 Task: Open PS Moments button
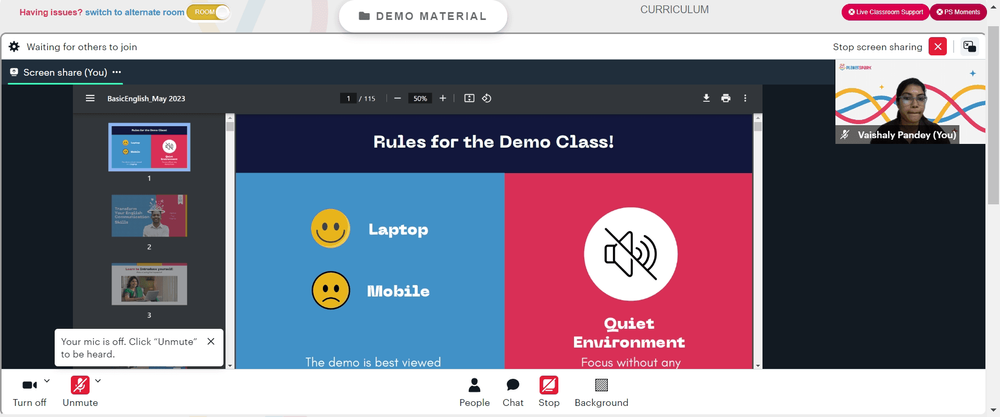[958, 12]
